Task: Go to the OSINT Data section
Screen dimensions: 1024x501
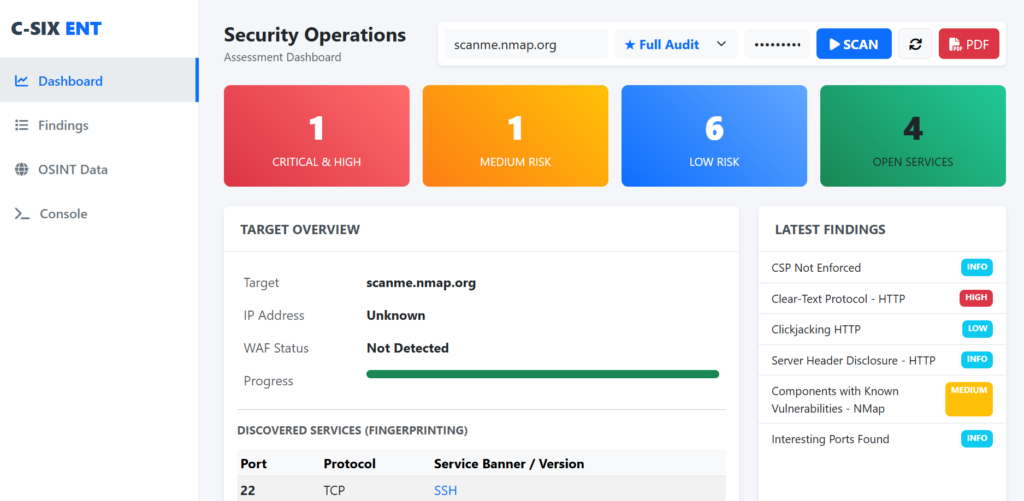Action: click(72, 169)
